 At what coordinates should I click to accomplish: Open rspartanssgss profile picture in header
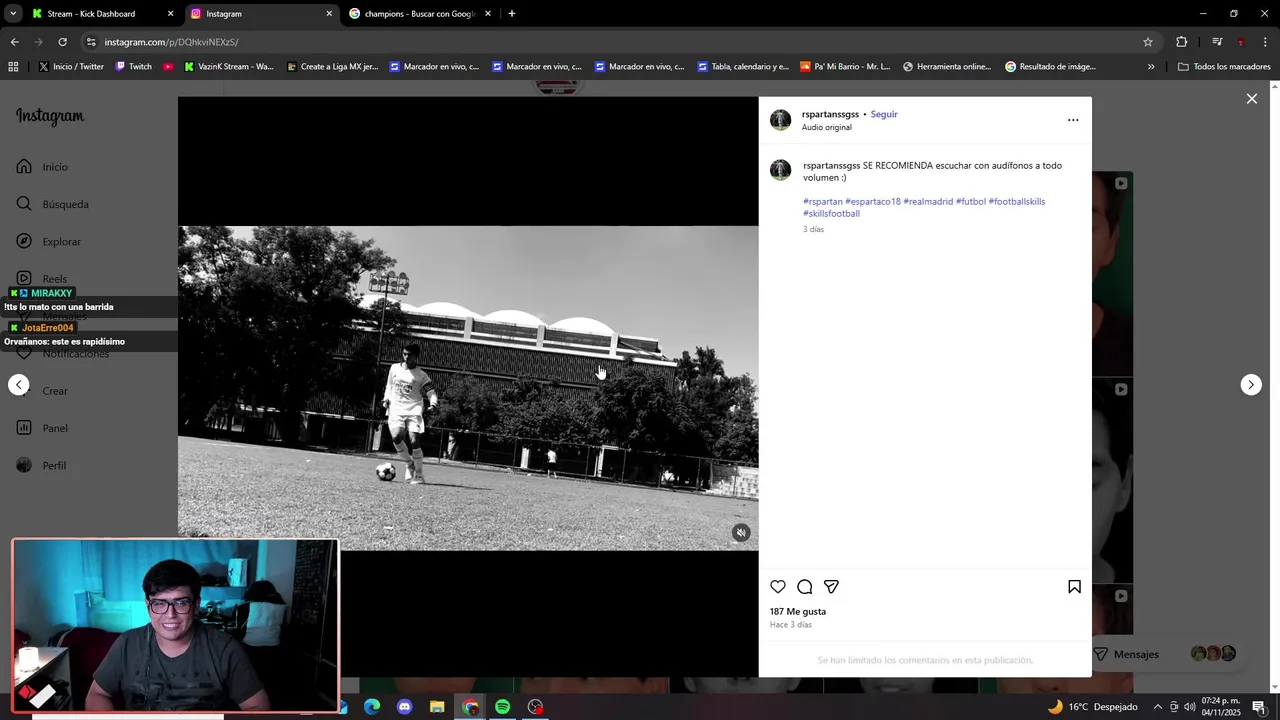[x=780, y=120]
